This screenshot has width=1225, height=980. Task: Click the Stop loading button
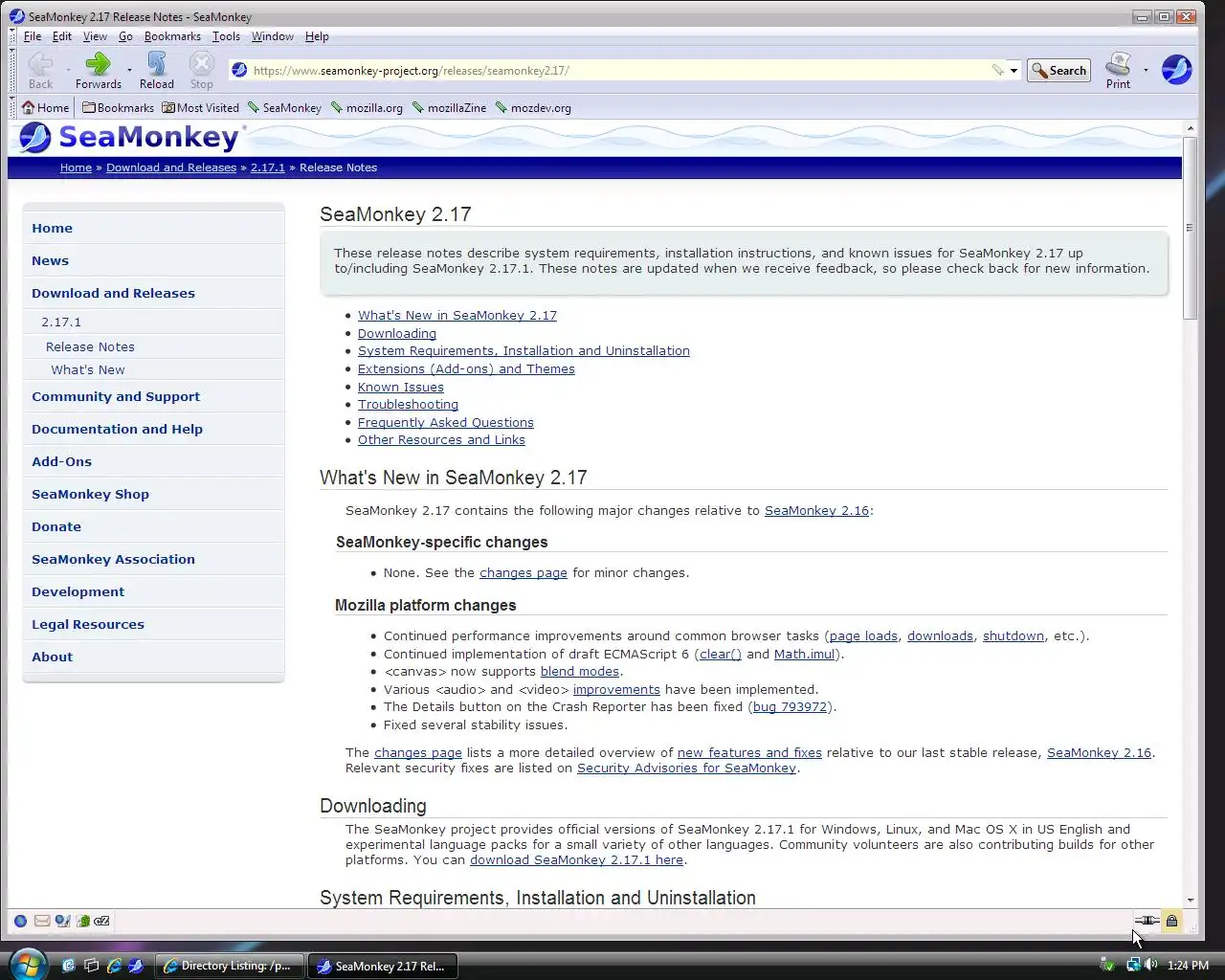coord(201,71)
